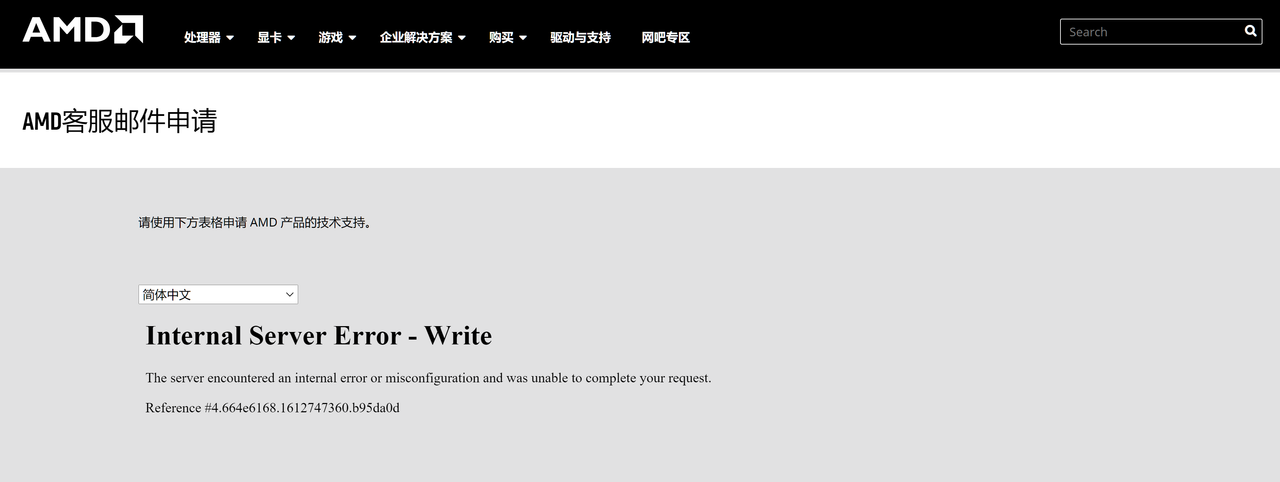This screenshot has height=482, width=1280.
Task: Click the 请使用下方表格申请 instruction text
Action: click(255, 222)
